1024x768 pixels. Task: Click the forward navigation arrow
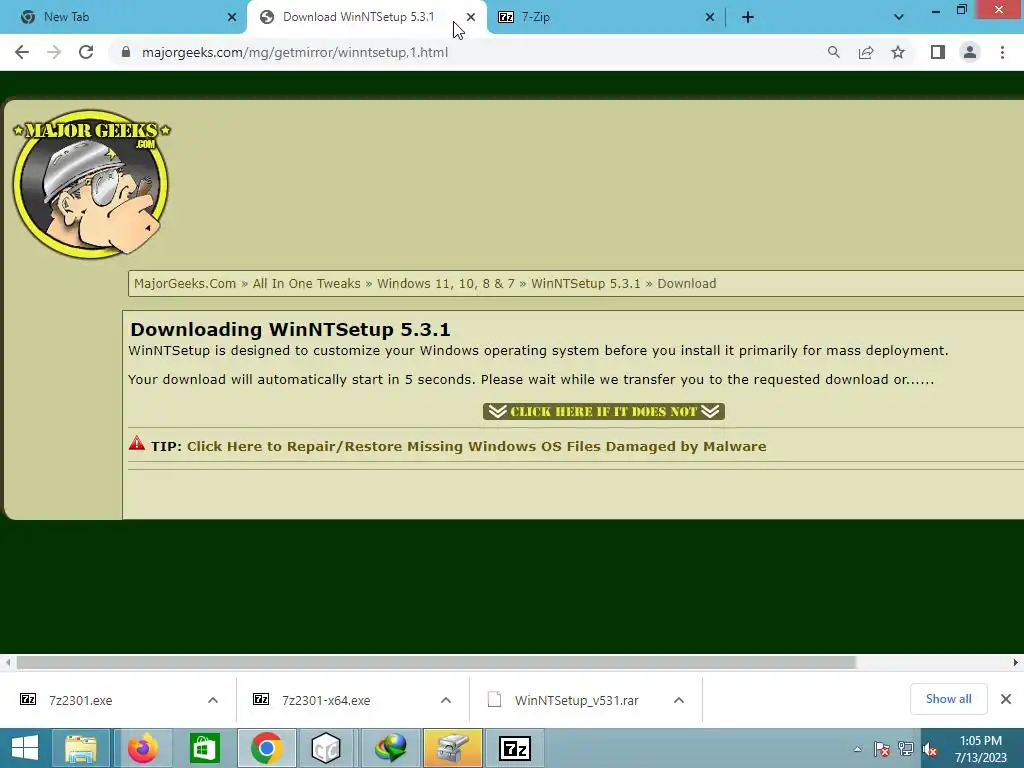[x=54, y=52]
